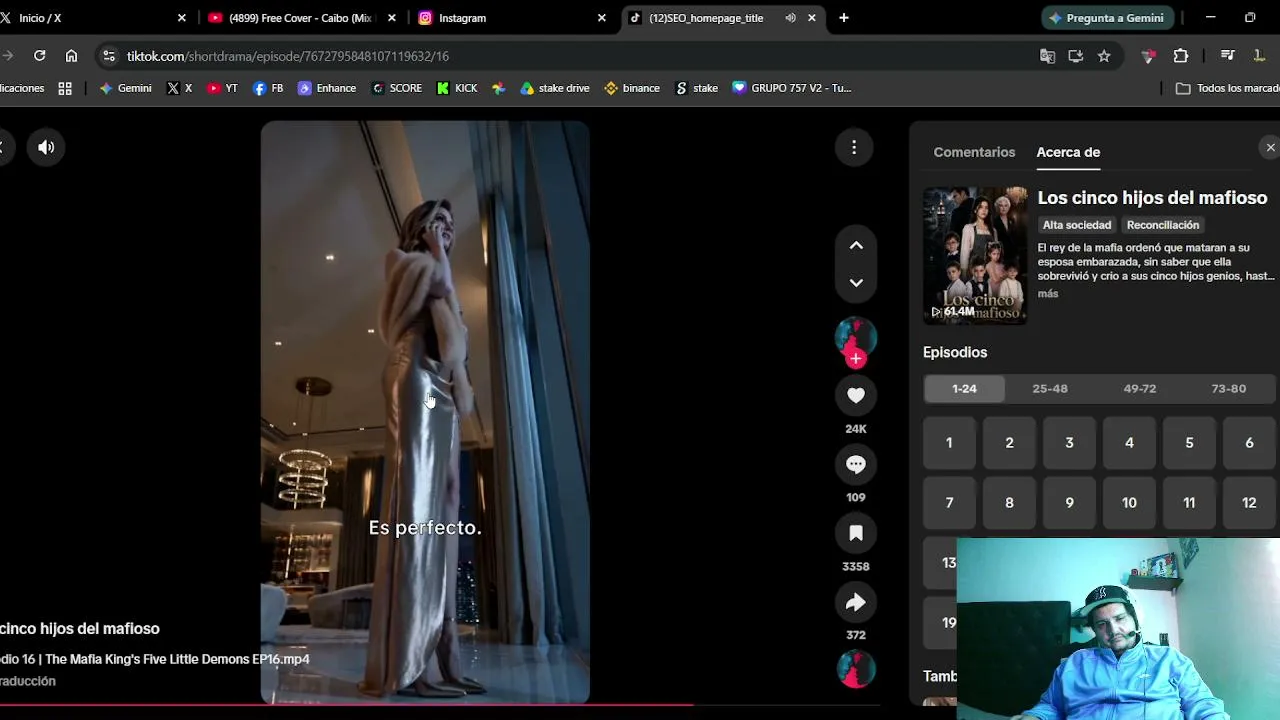The image size is (1280, 720).
Task: Select episode range 73-80
Action: 1229,389
